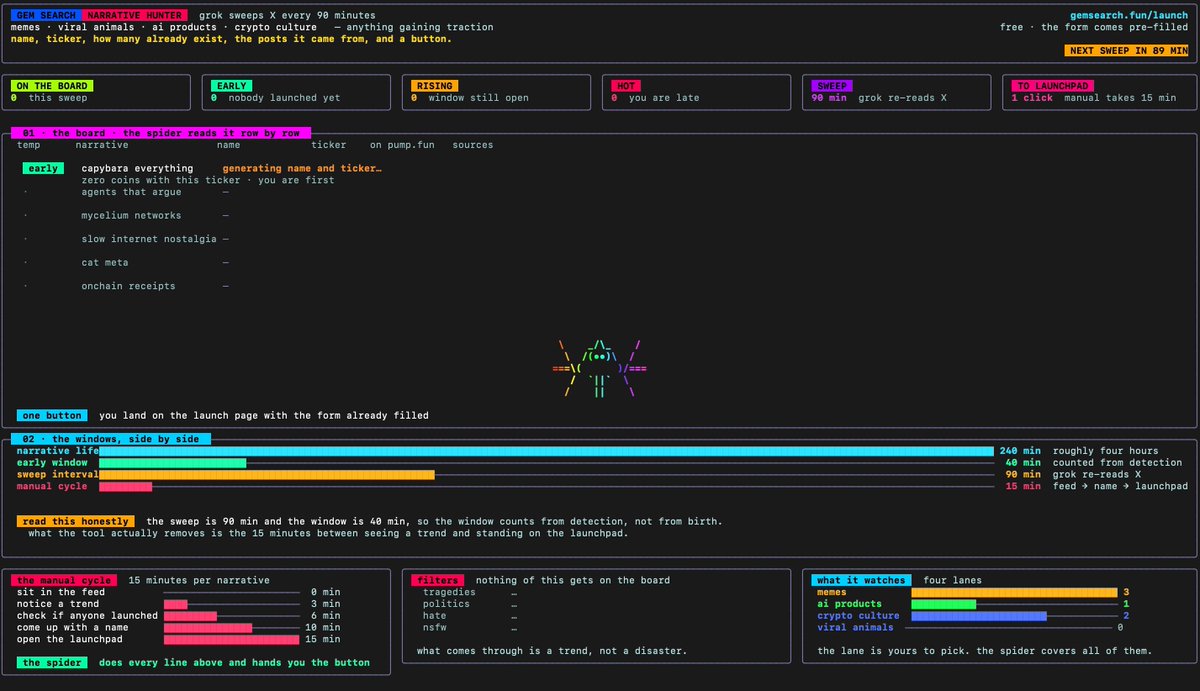The image size is (1200, 691).
Task: Select the GEM SEARCH badge
Action: point(44,16)
